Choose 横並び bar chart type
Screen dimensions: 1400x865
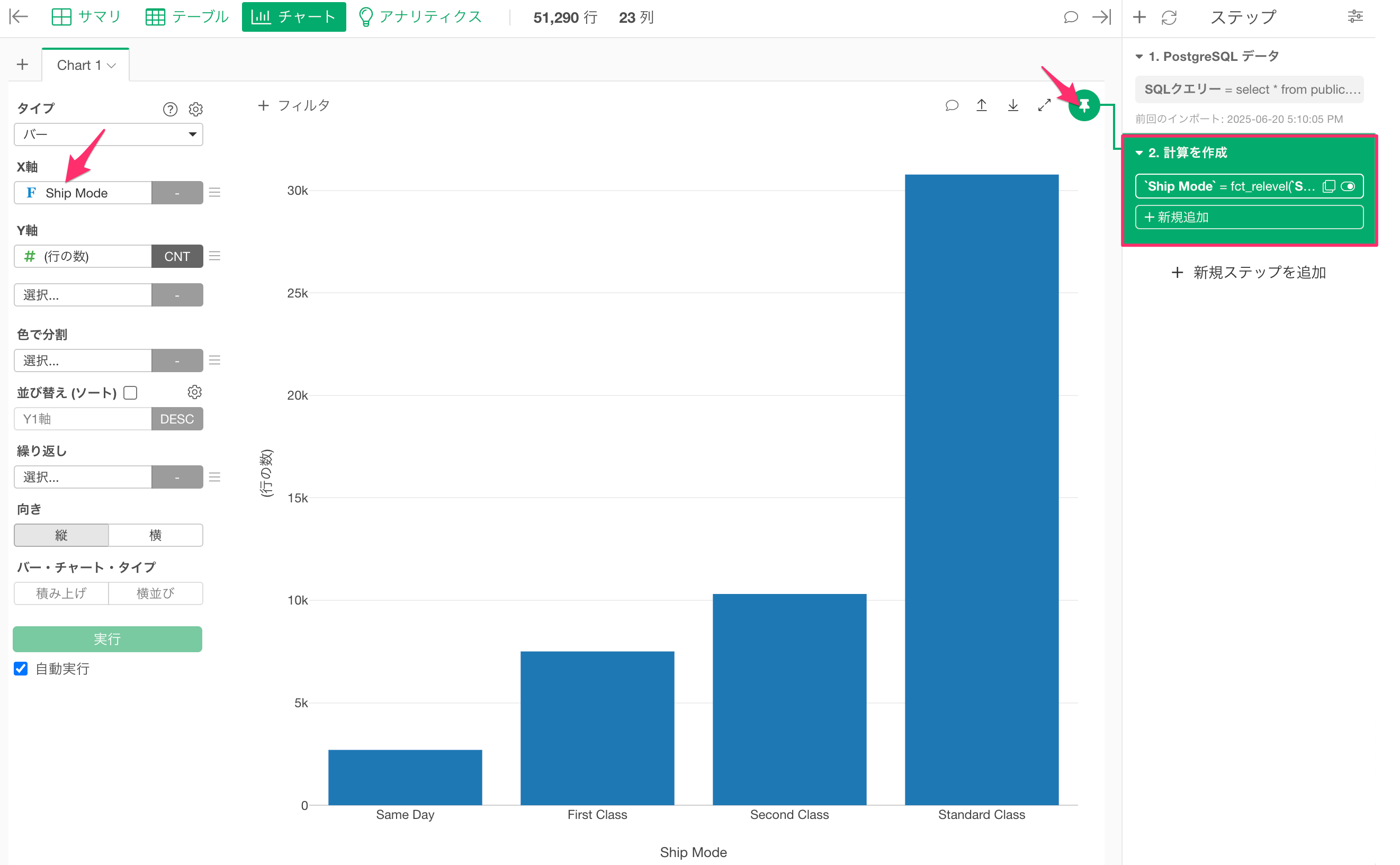pyautogui.click(x=156, y=593)
